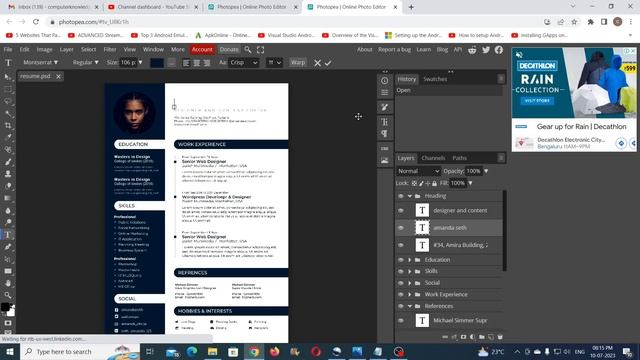Open the Brush settings panel icon
This screenshot has height=360, width=640.
[x=384, y=107]
